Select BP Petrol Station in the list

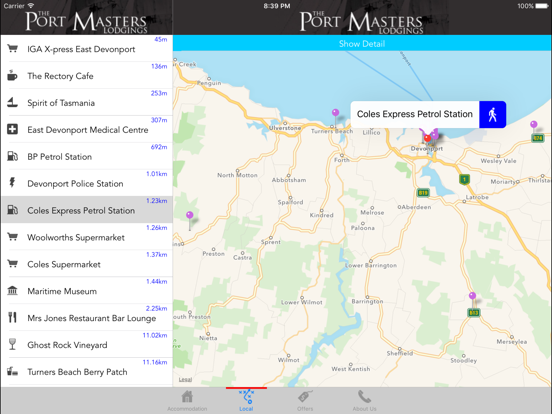point(87,156)
